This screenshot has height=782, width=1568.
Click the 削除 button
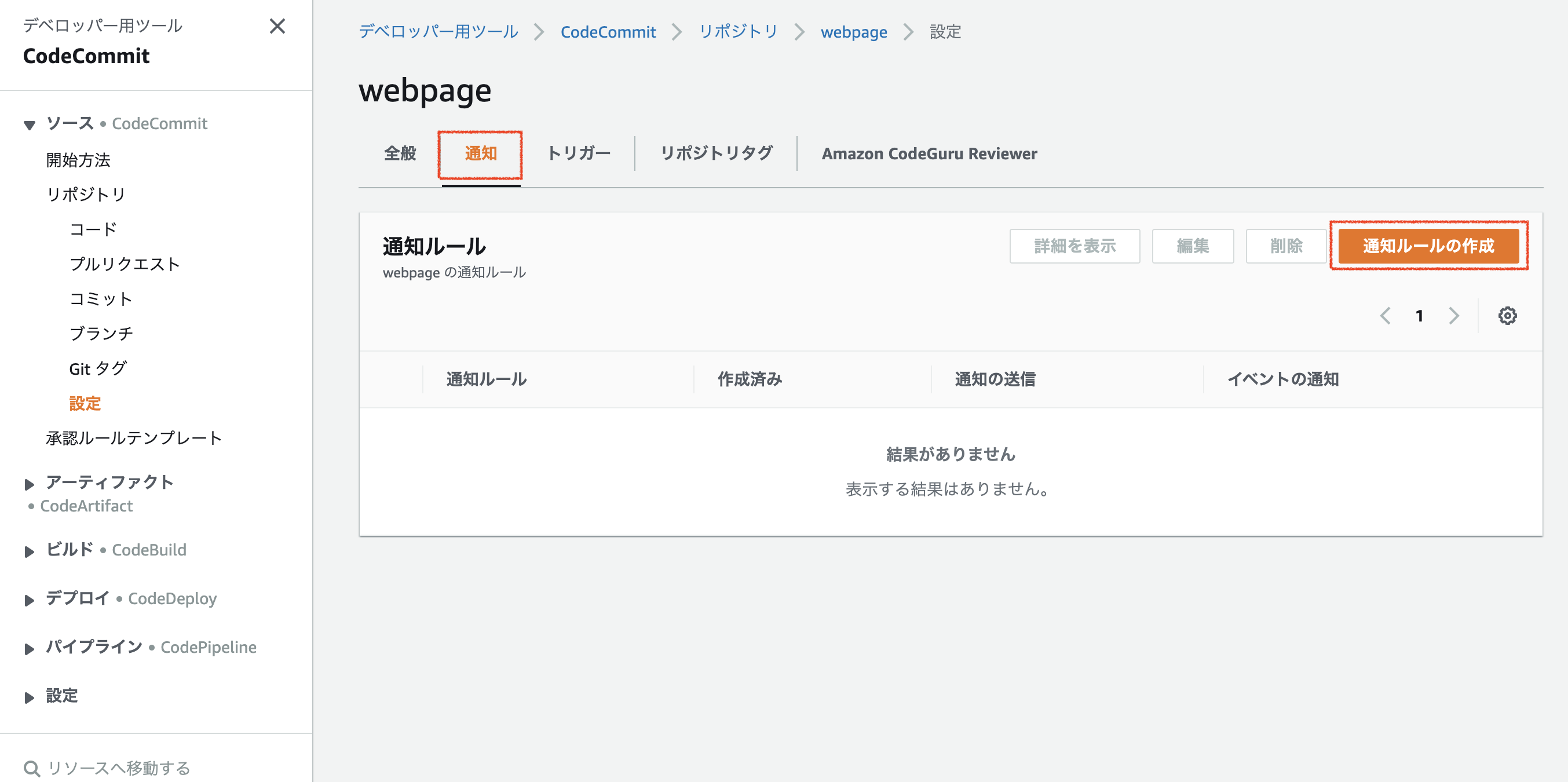coord(1285,246)
